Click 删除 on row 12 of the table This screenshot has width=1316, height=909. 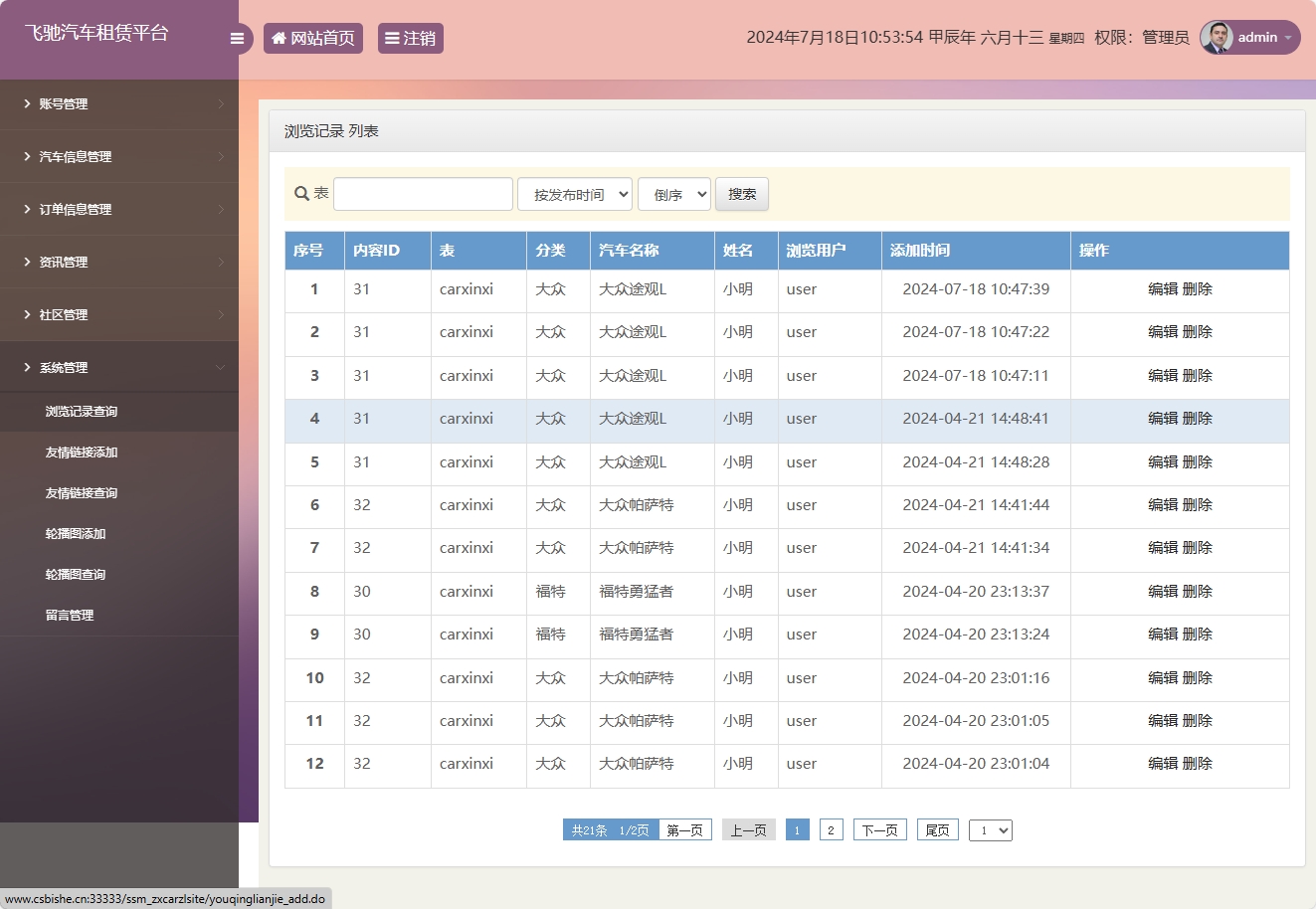click(1199, 764)
